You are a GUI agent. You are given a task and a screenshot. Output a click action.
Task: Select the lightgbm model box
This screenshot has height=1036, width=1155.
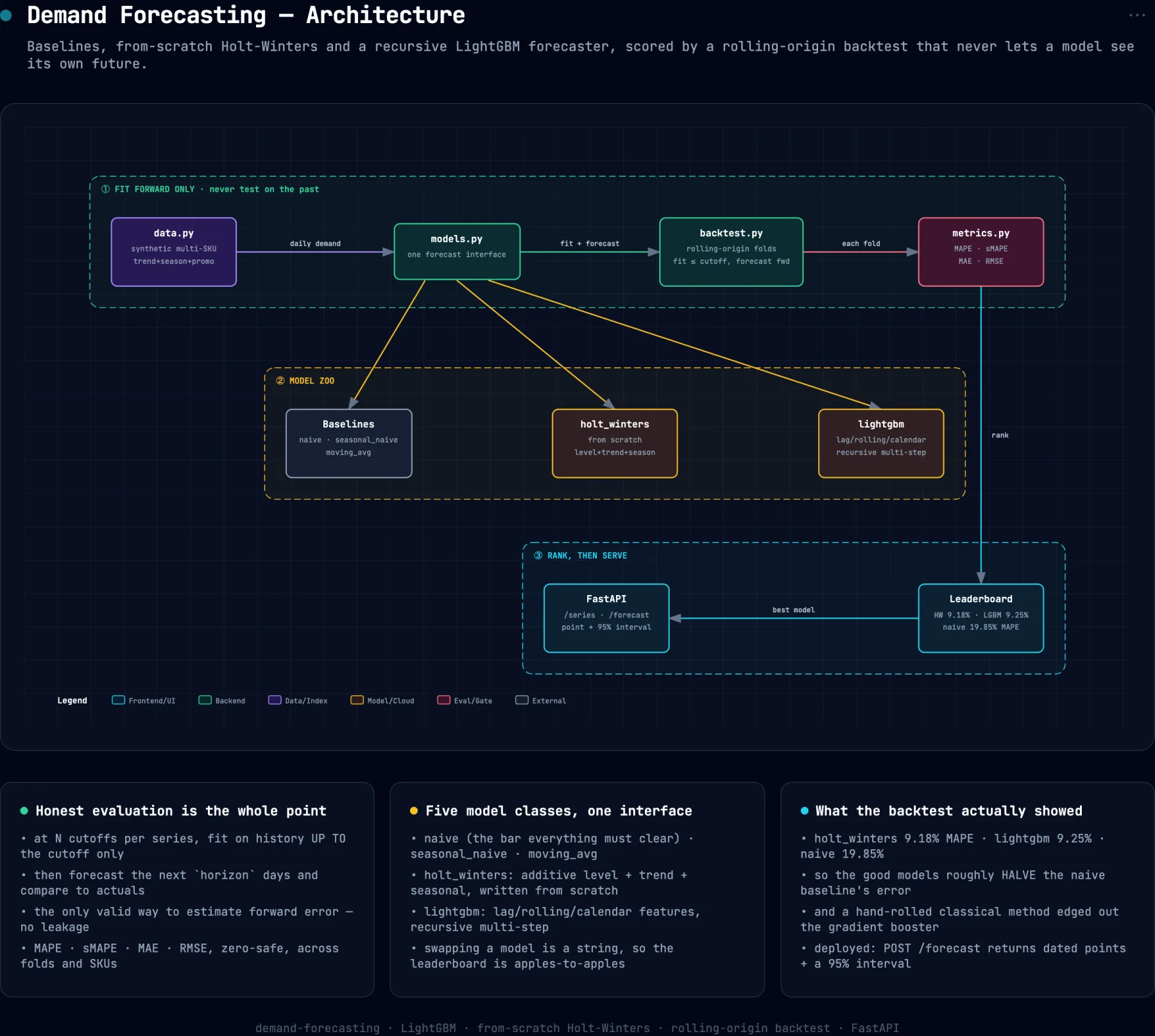point(881,444)
